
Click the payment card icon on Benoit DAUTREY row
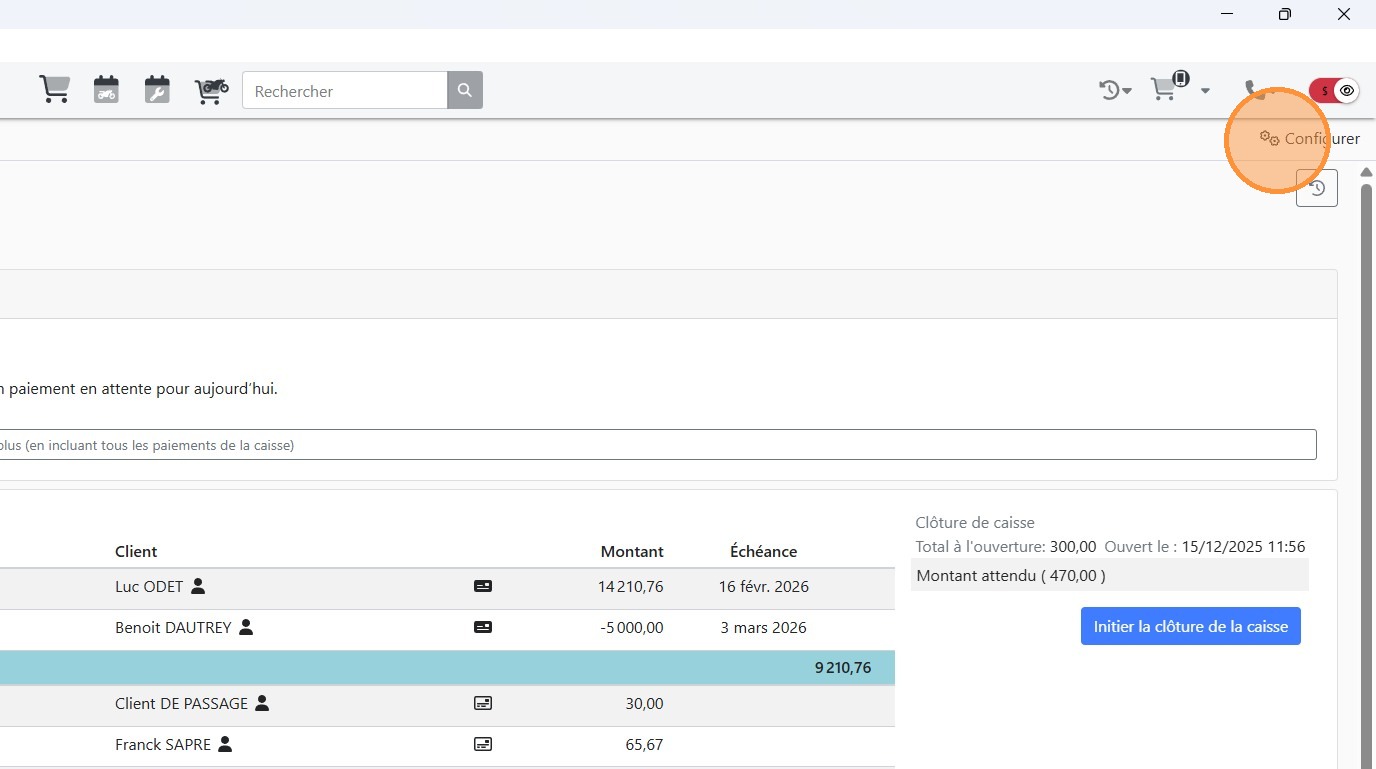pyautogui.click(x=483, y=628)
